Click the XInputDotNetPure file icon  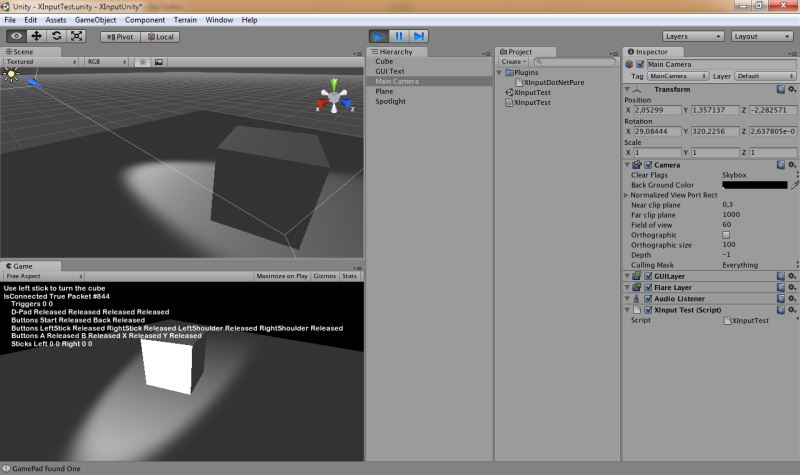(519, 82)
